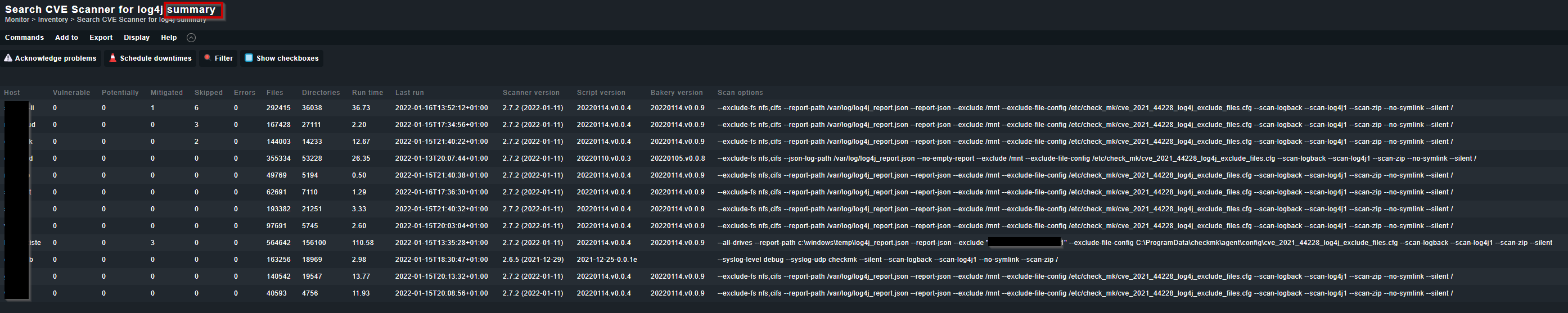Sort by the Scan options column header
The width and height of the screenshot is (1568, 313).
[x=740, y=93]
